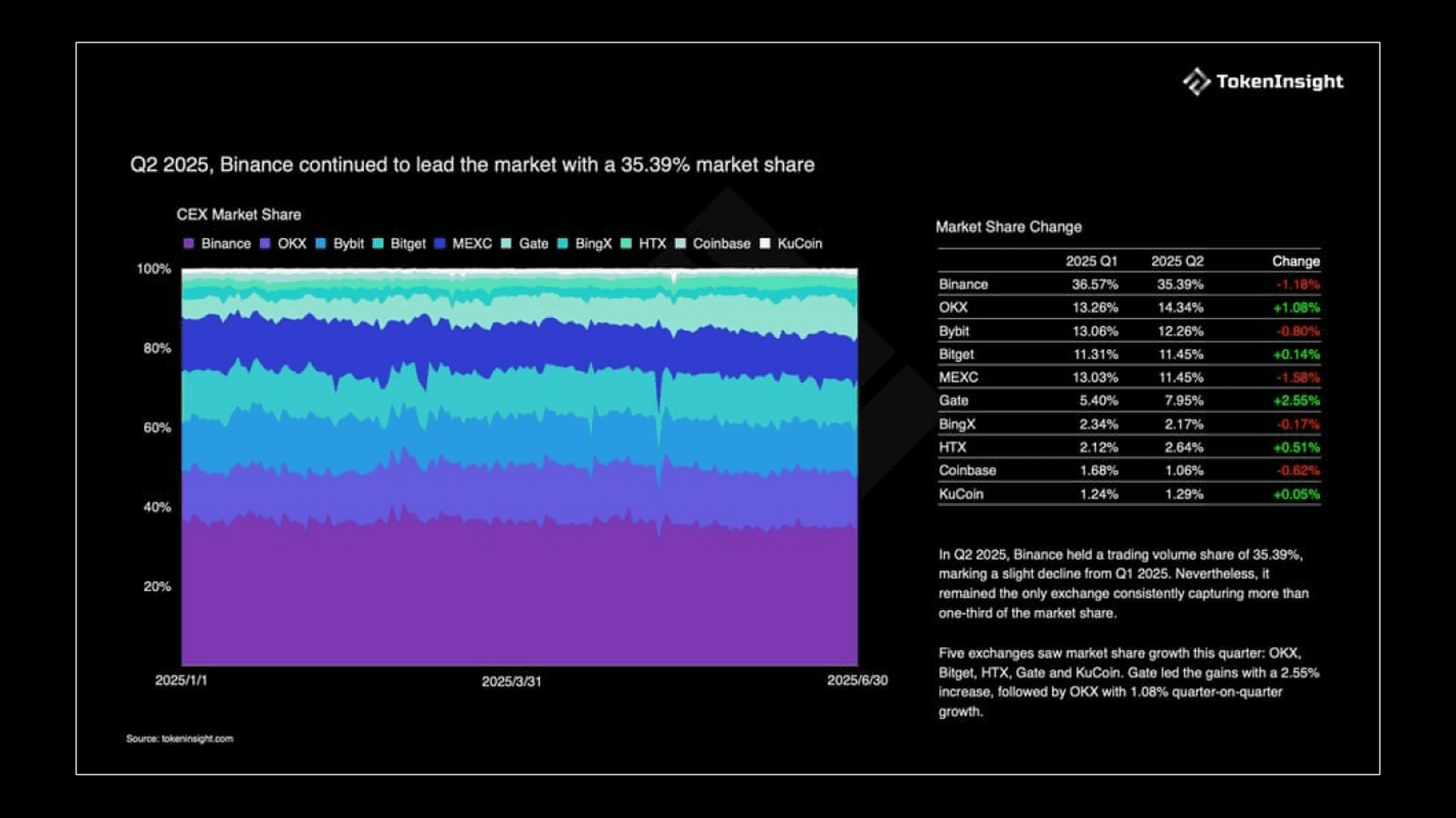Click BingX Q1 value 2.34%
This screenshot has height=818, width=1456.
click(1099, 424)
